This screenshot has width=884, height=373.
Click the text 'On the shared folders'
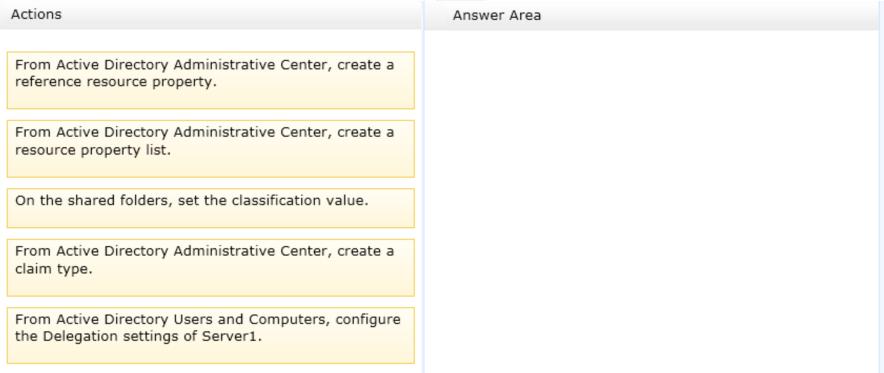[94, 201]
